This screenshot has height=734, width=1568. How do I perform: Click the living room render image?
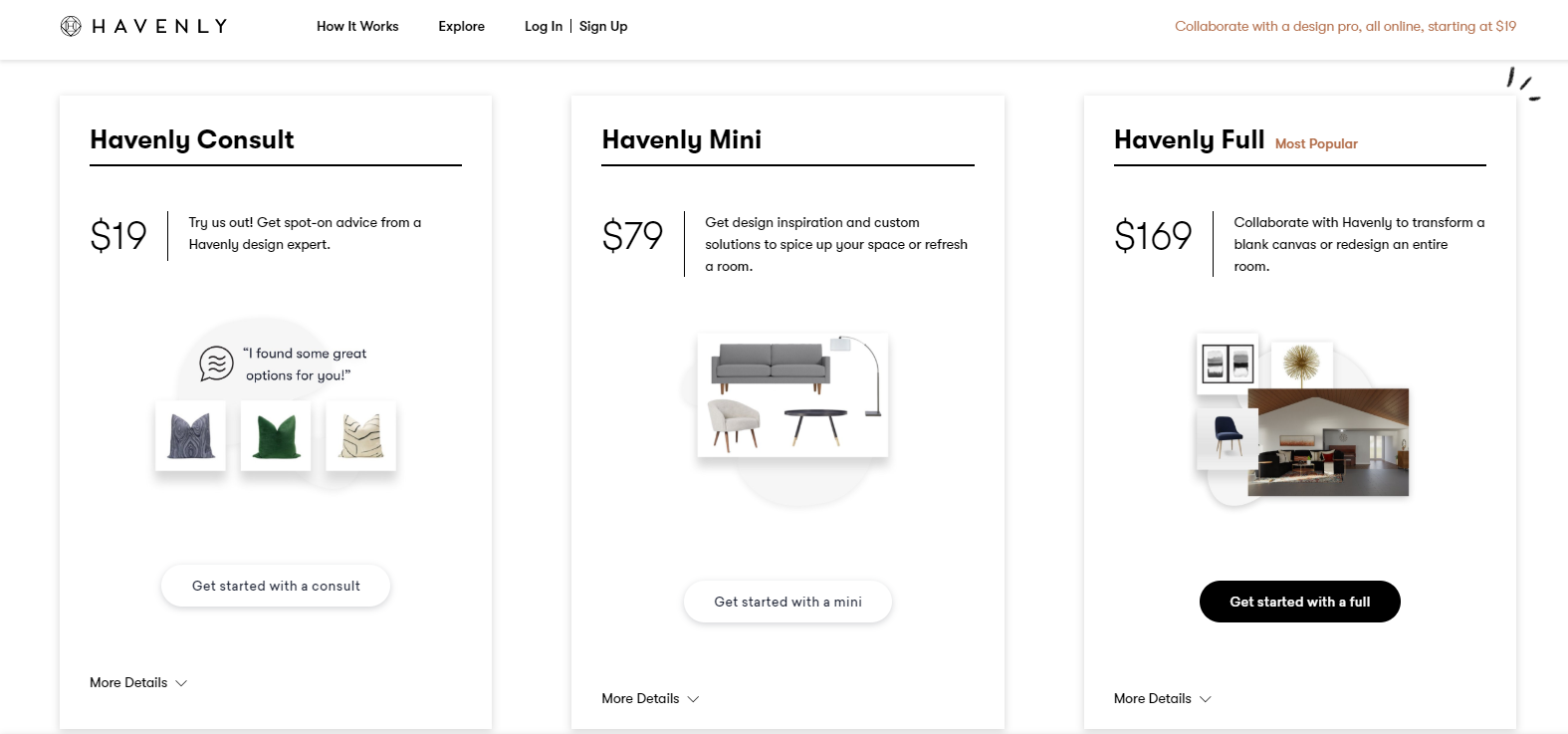tap(1328, 442)
